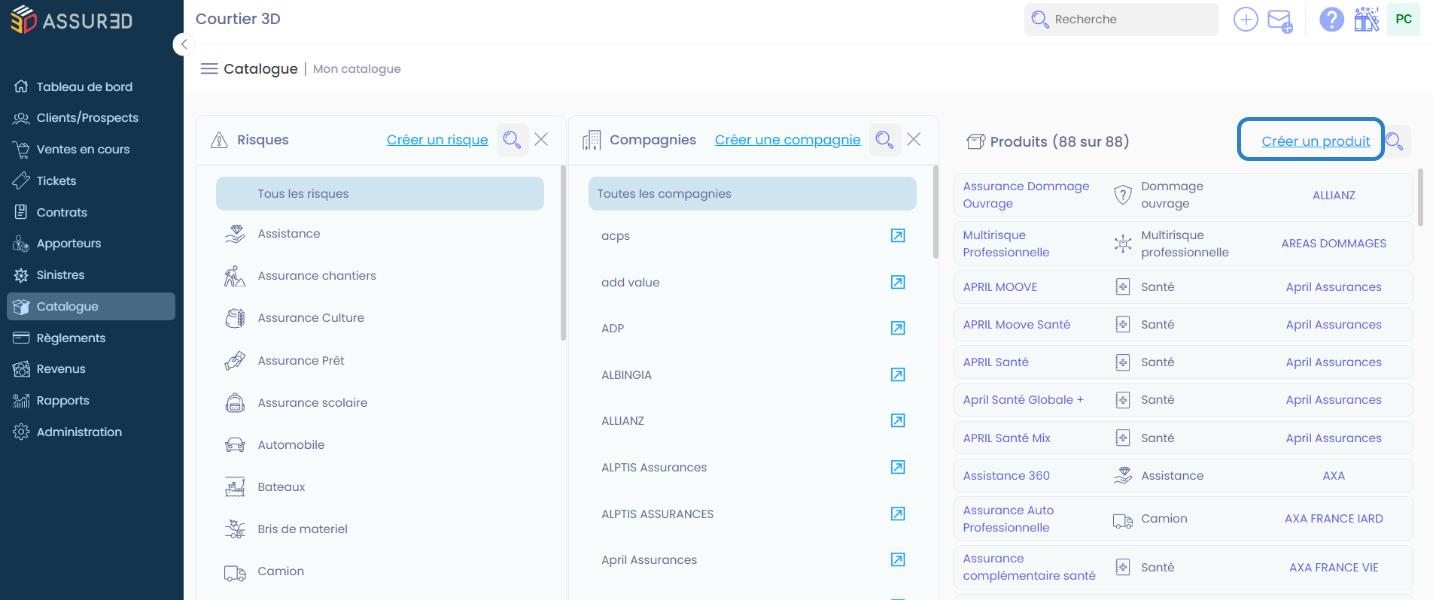Image resolution: width=1433 pixels, height=600 pixels.
Task: Select Toutes les compagnies
Action: coord(753,194)
